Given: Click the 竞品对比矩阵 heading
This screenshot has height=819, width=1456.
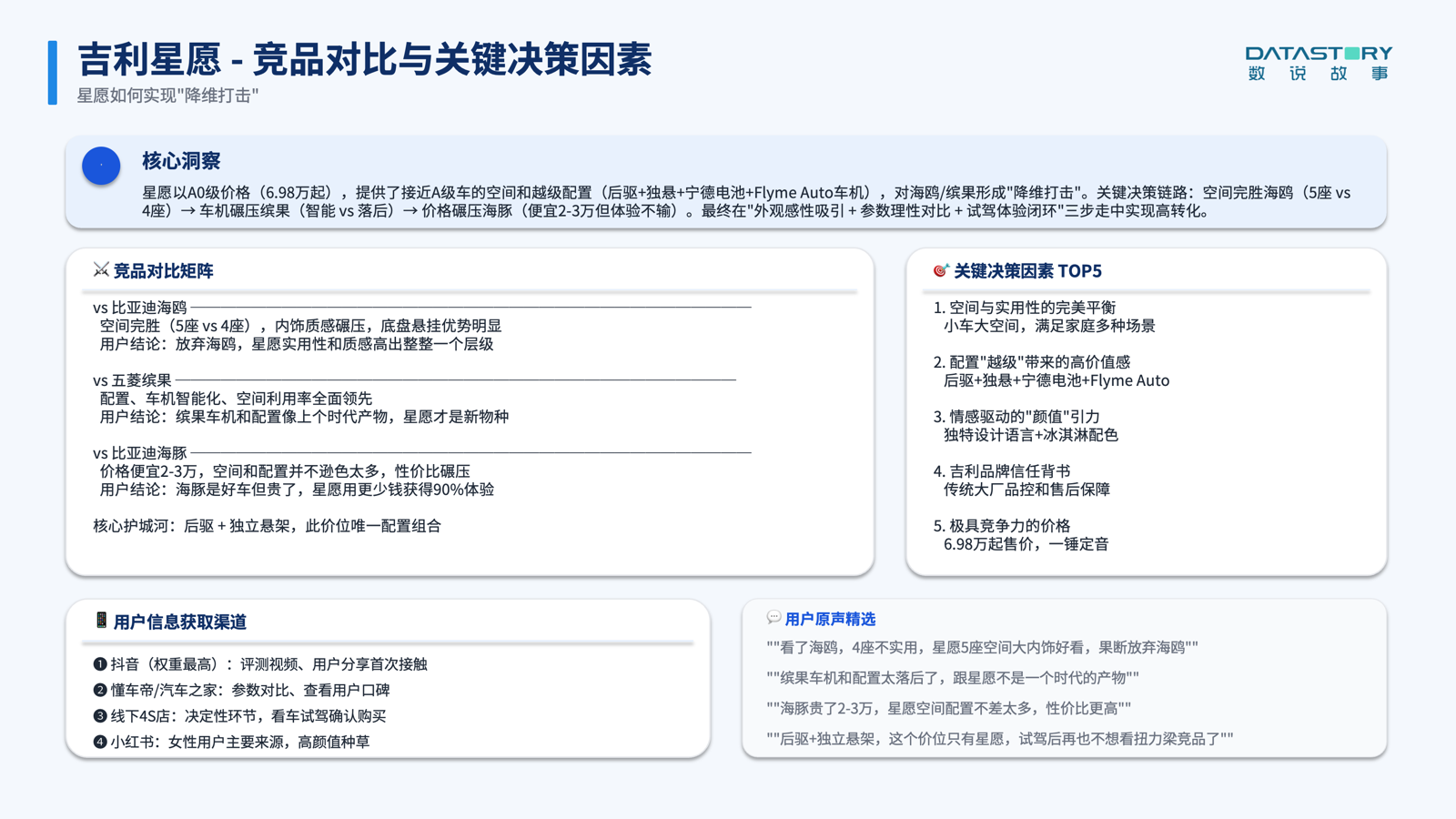Looking at the screenshot, I should pos(163,270).
